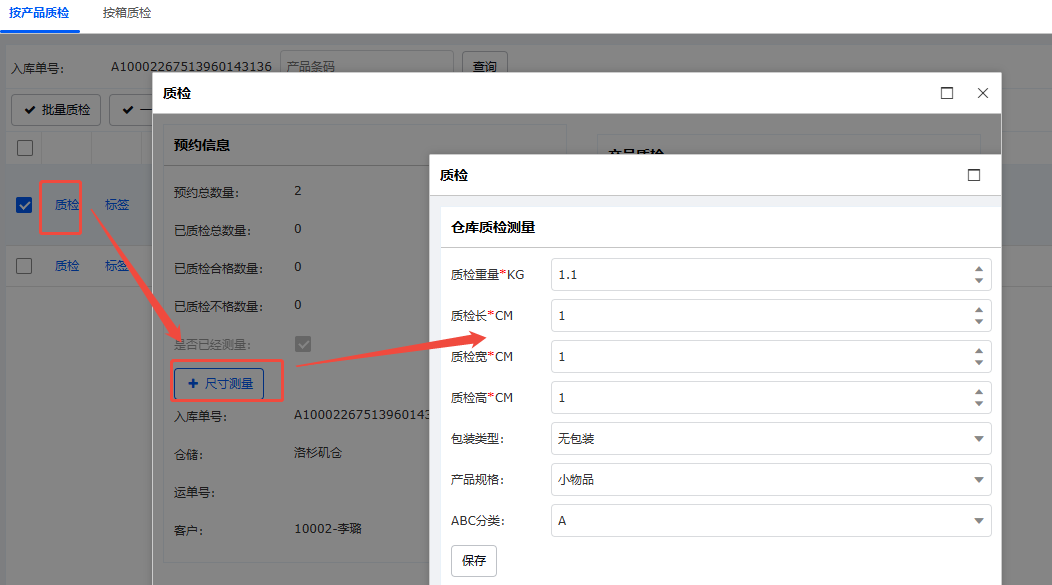Increase 质检重量 value with up arrow

[x=978, y=268]
